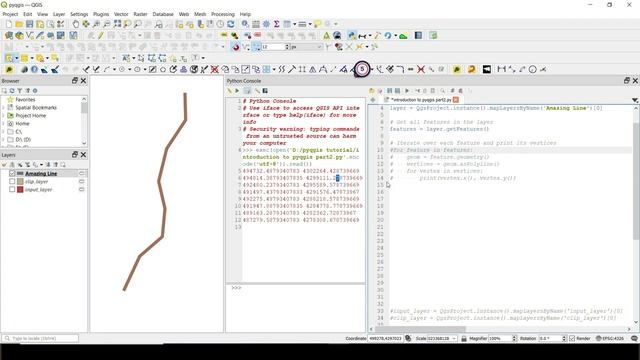Open the Select Features tool dropdown arrow

tap(17, 58)
